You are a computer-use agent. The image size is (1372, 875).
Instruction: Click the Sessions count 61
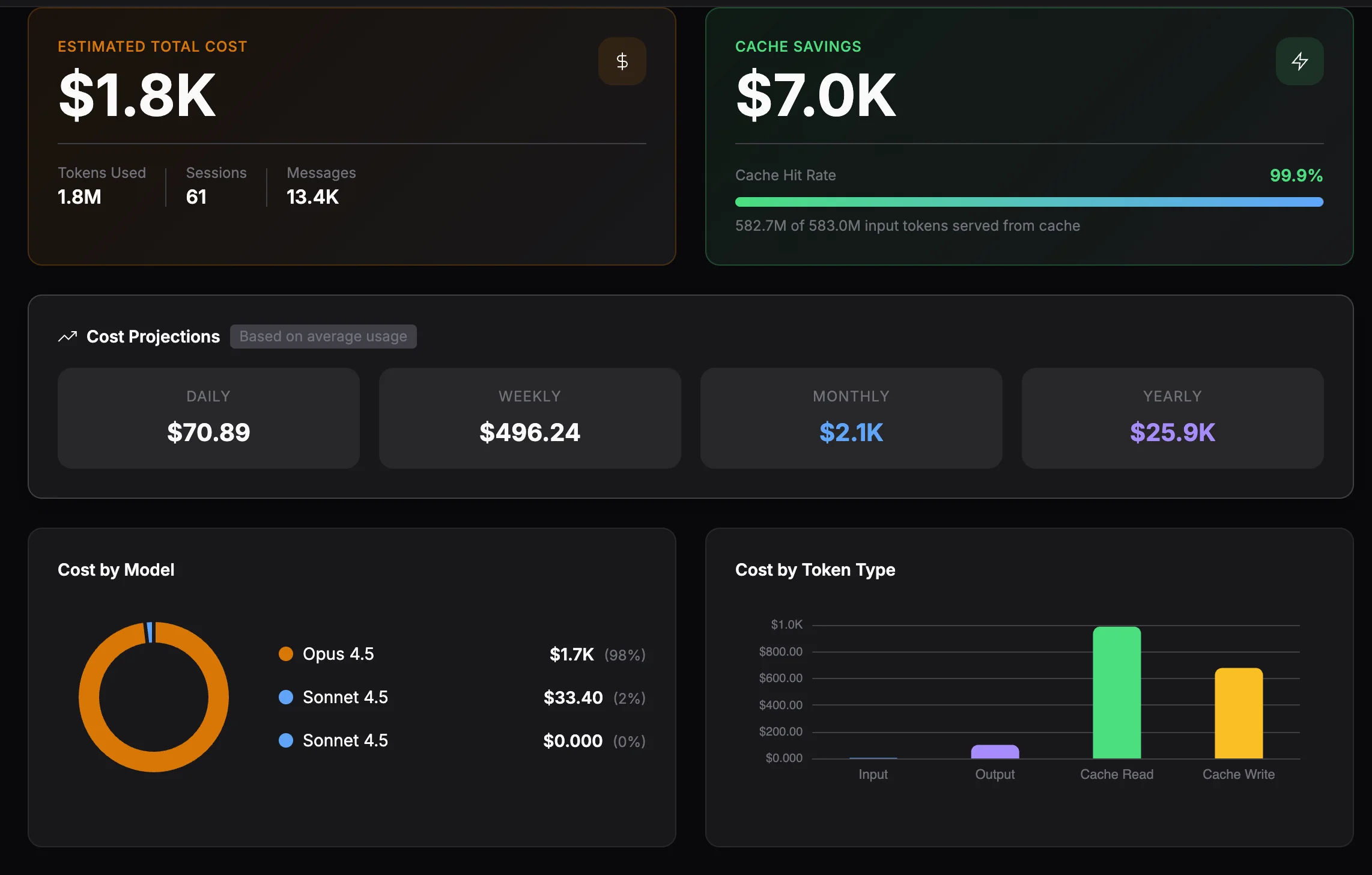(196, 197)
